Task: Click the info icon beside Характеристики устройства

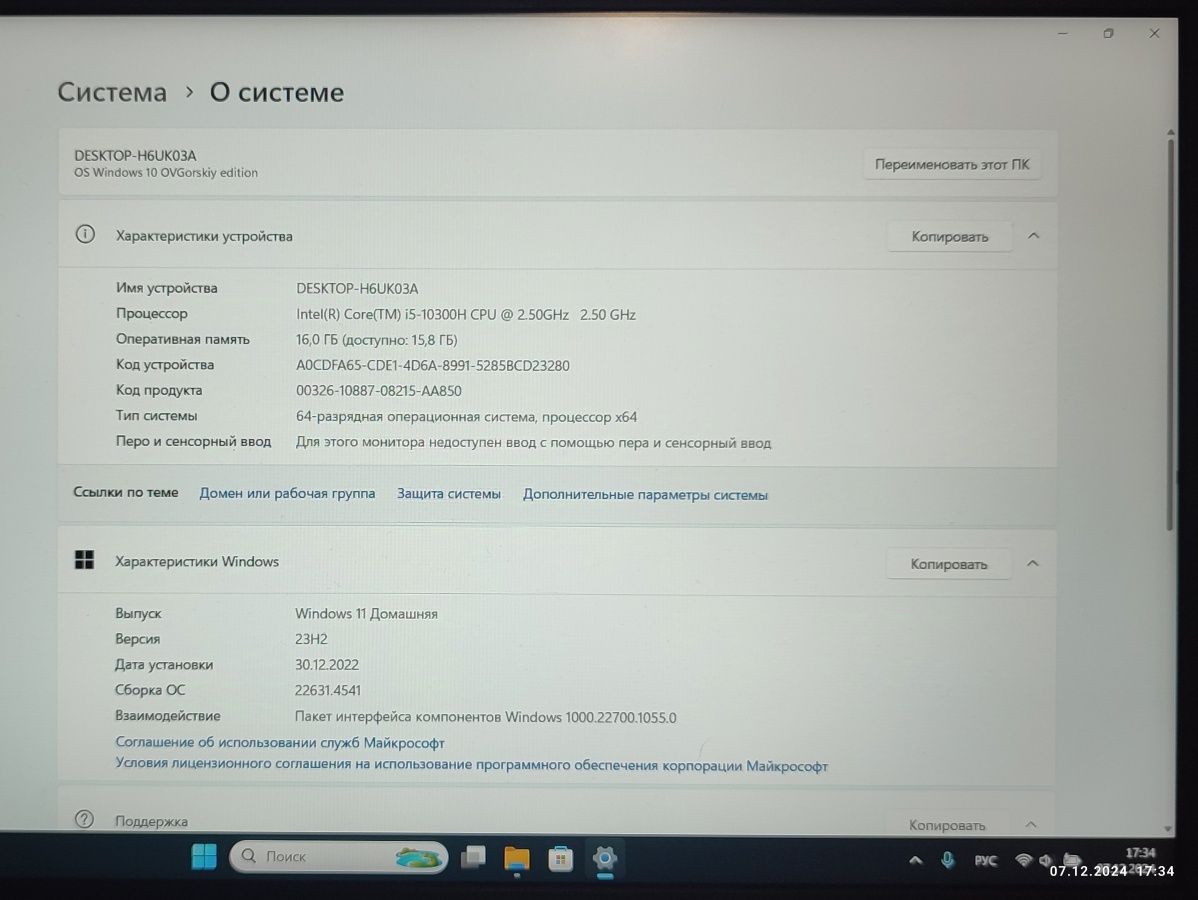Action: (85, 235)
